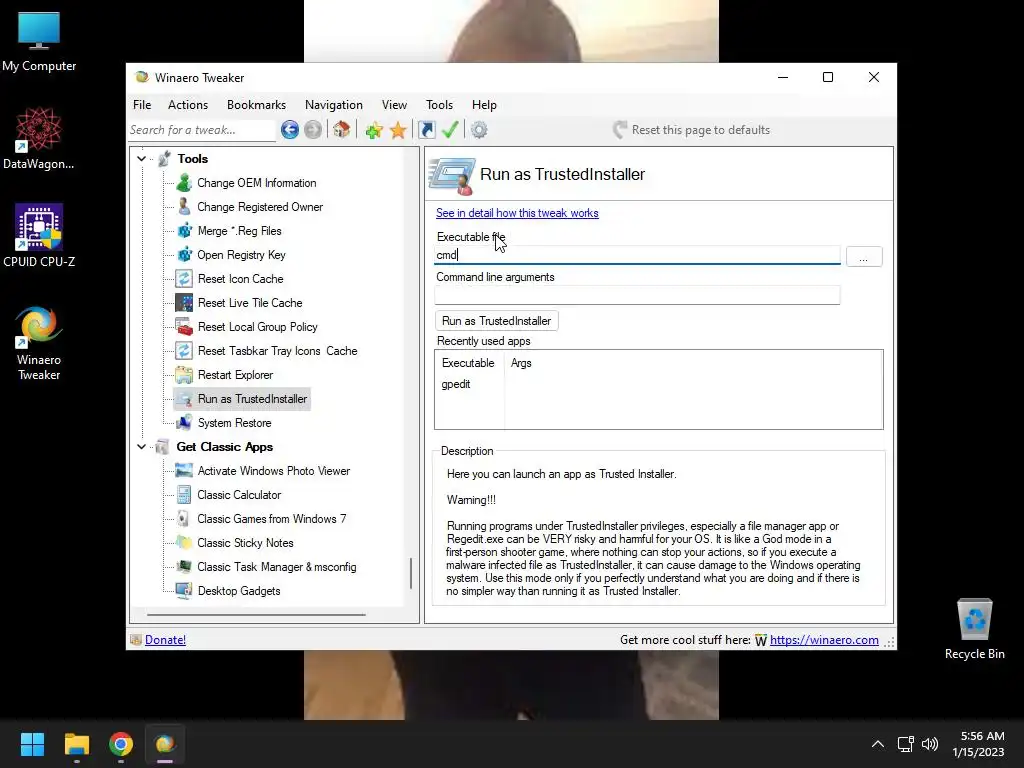Select gpedit in Recently used apps
Screen dimensions: 1024x768
click(456, 384)
